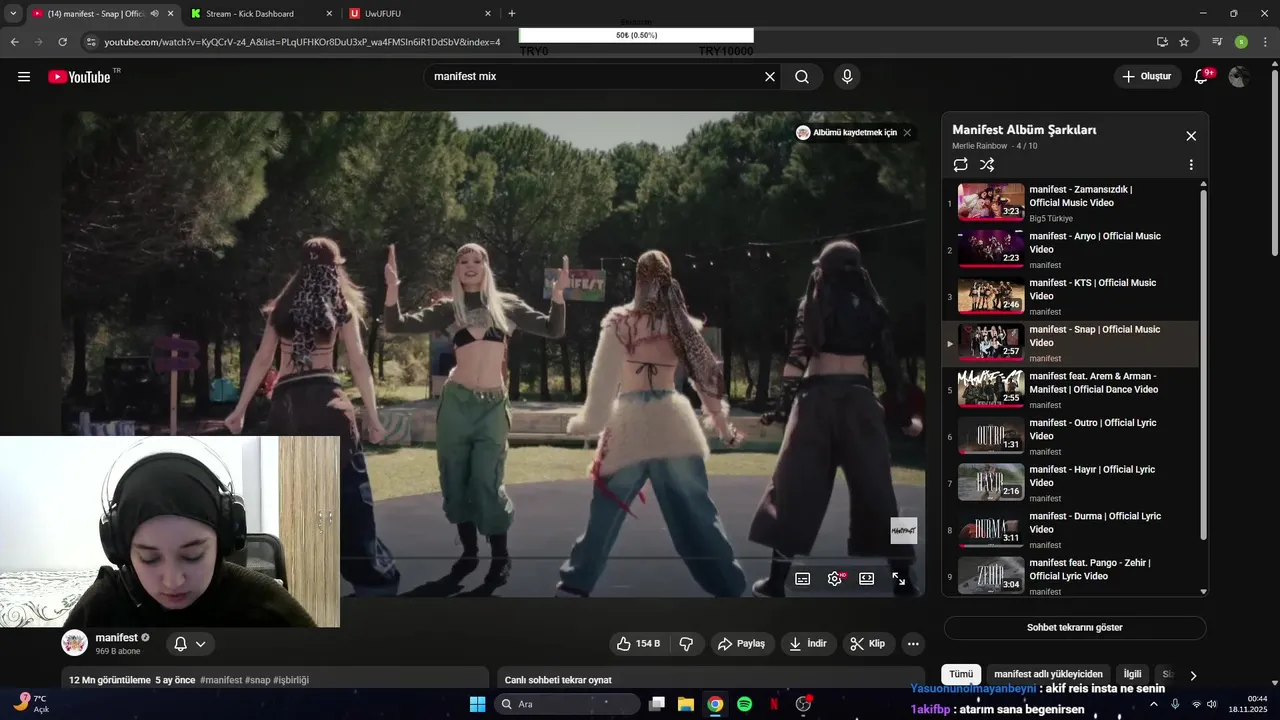1280x720 pixels.
Task: Open the YouTube hamburger guide menu
Action: pyautogui.click(x=24, y=77)
